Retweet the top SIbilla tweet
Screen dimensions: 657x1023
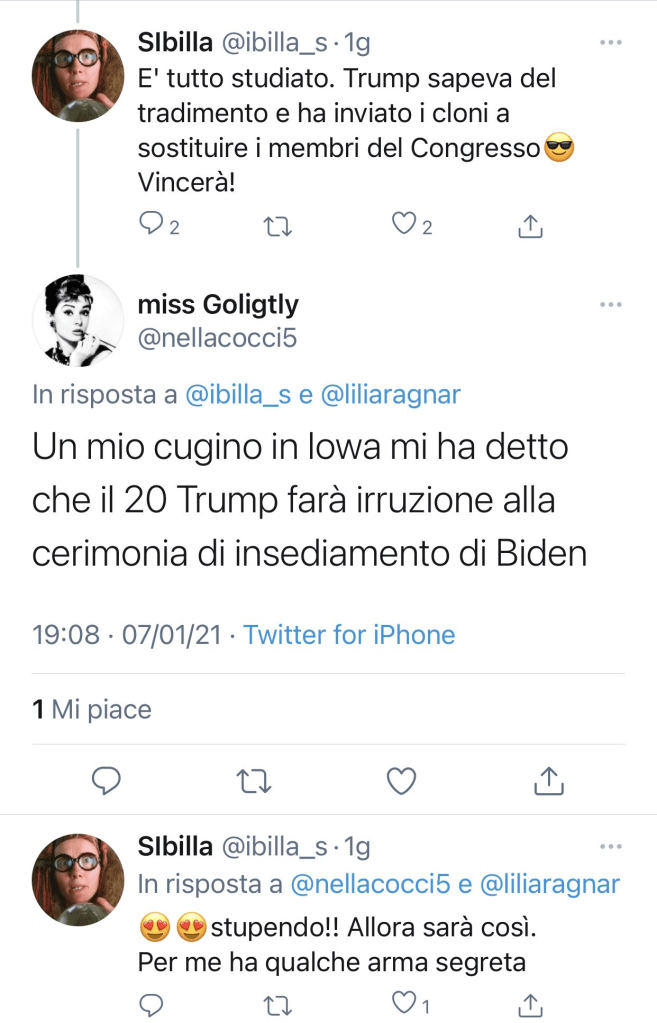[278, 226]
